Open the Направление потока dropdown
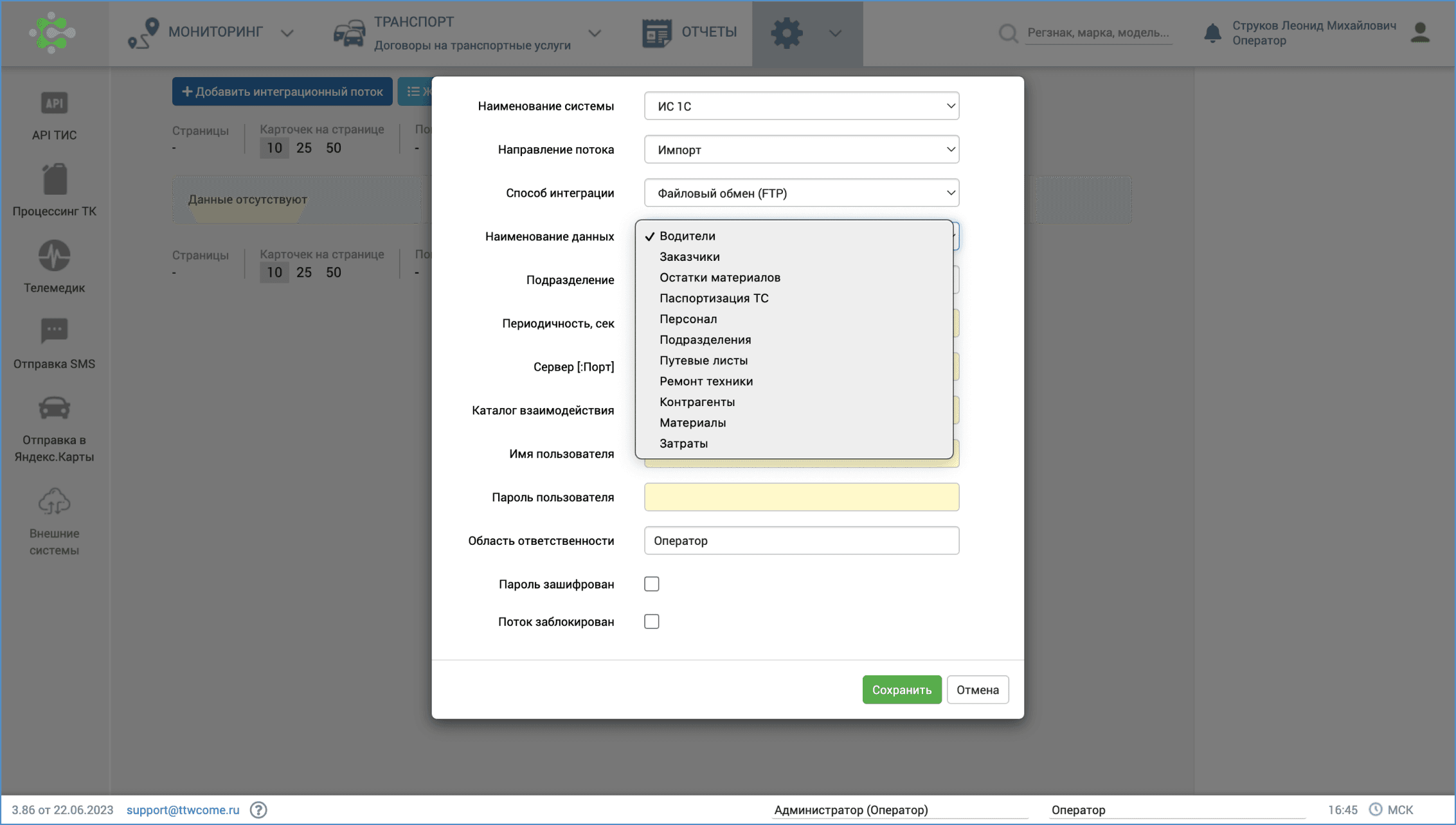 tap(801, 150)
